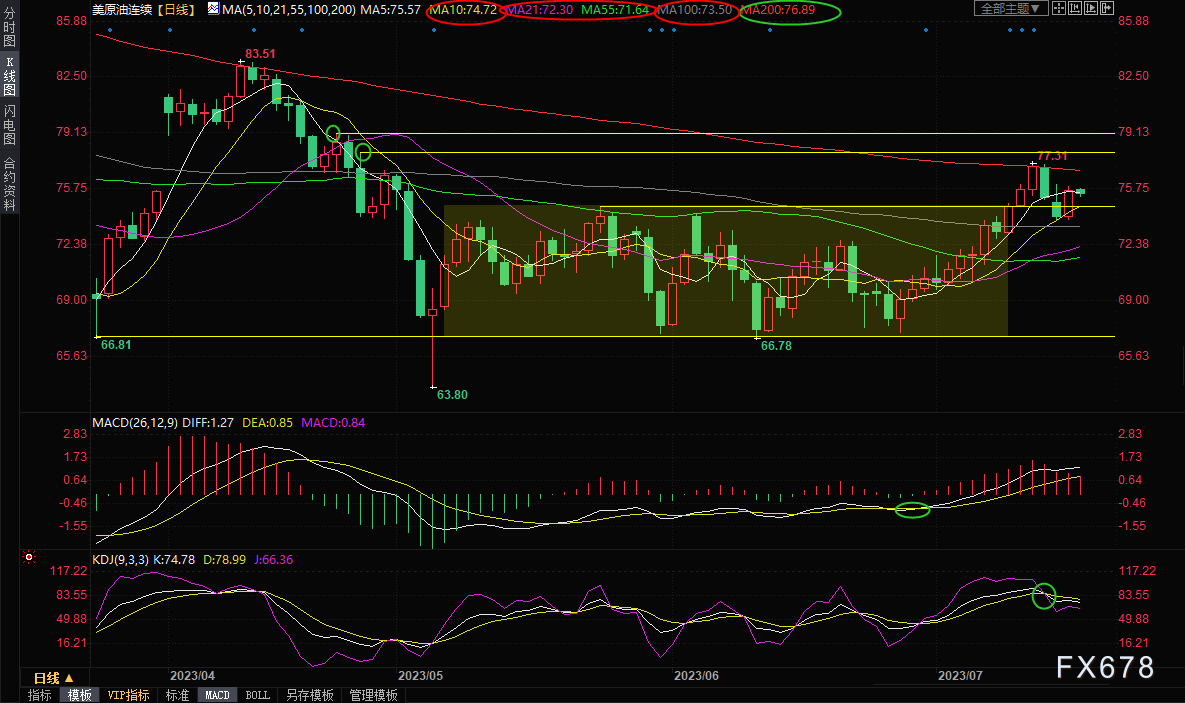This screenshot has height=703, width=1185.
Task: Click the MA200:76.89 value label
Action: [x=778, y=10]
